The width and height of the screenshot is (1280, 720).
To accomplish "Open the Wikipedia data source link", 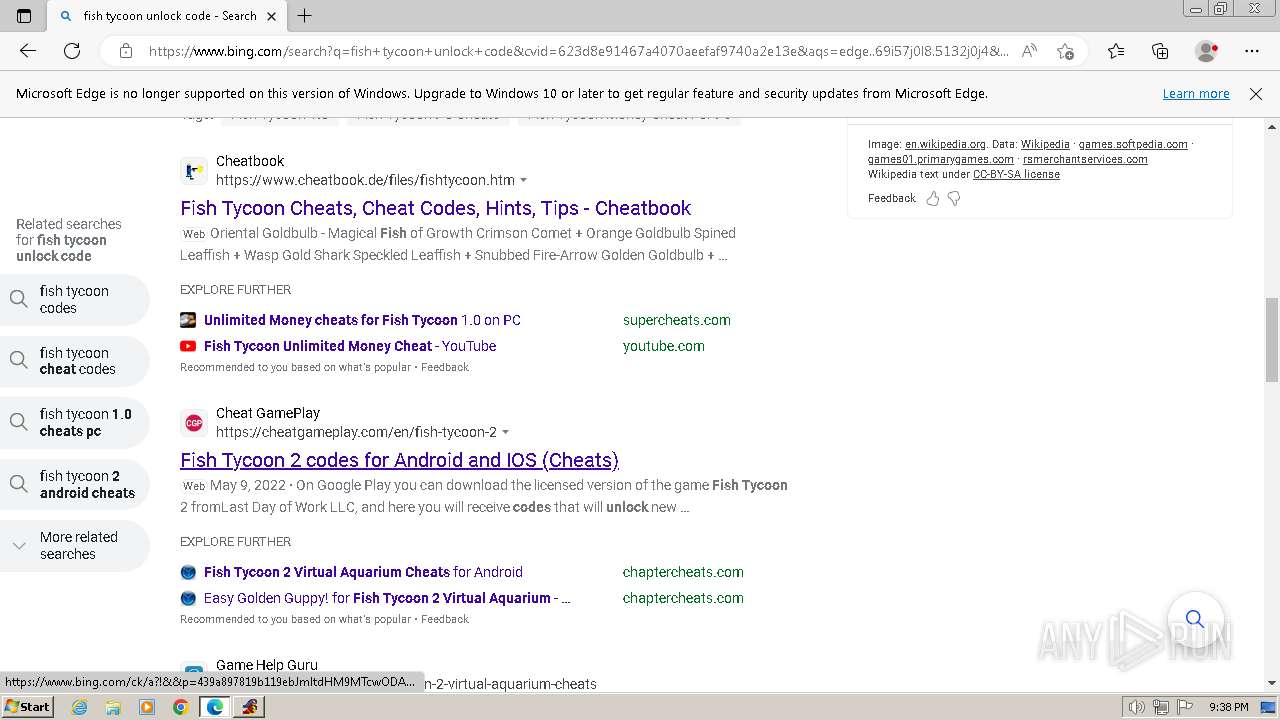I will (x=1045, y=144).
